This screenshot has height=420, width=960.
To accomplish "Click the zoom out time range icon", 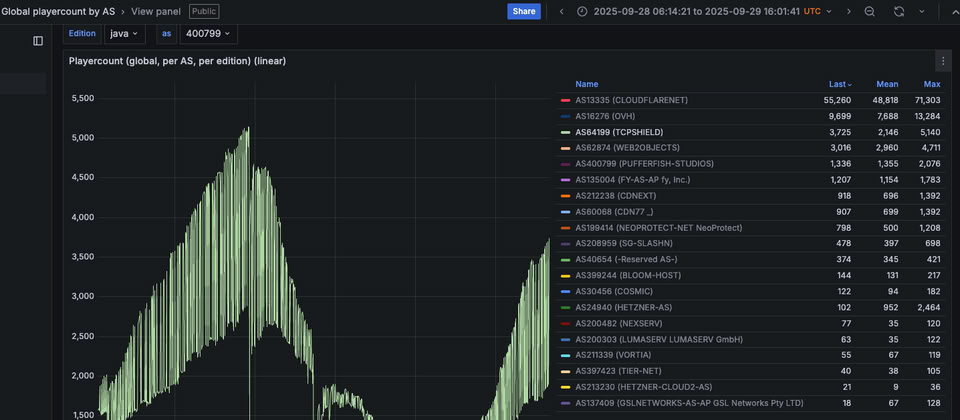I will pos(869,11).
